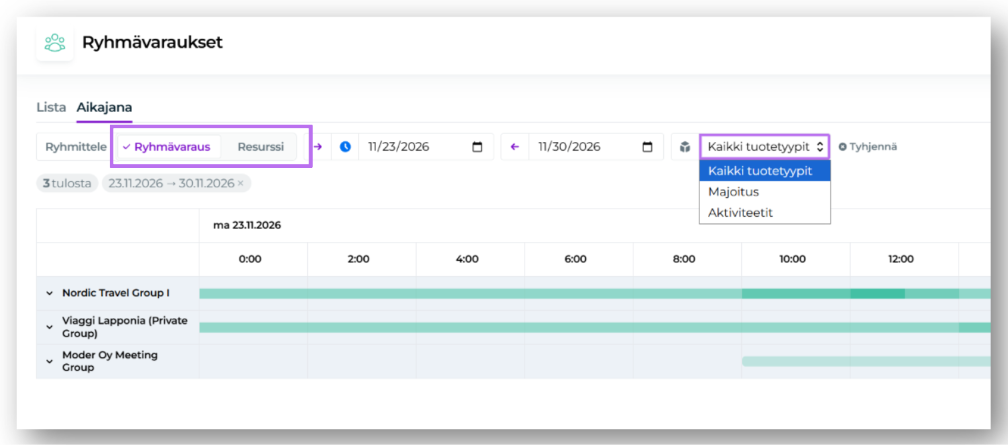
Task: Open the Kaikki tuotetyypit dropdown
Action: pos(765,147)
